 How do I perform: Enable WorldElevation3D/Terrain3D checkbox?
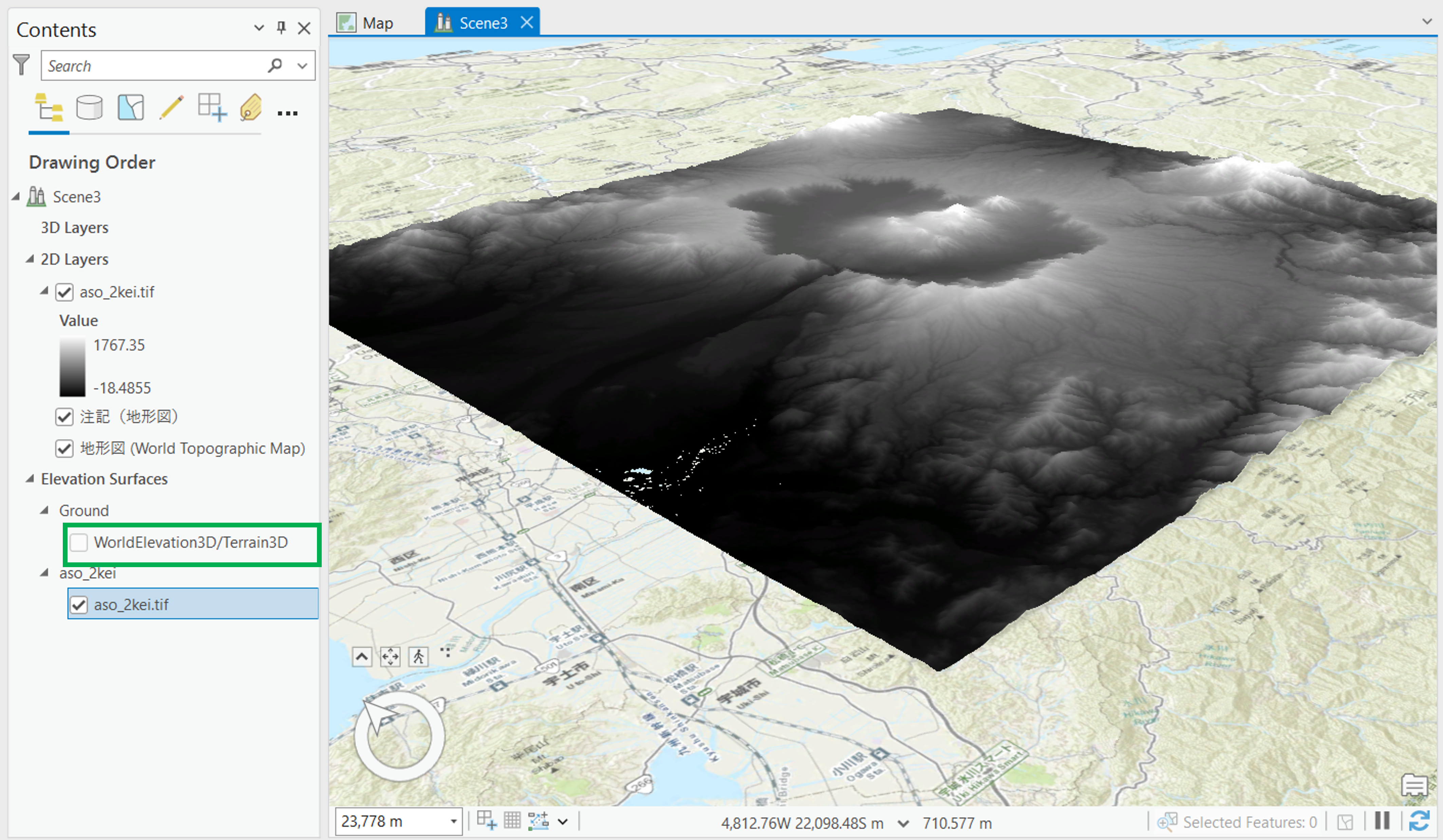(78, 542)
